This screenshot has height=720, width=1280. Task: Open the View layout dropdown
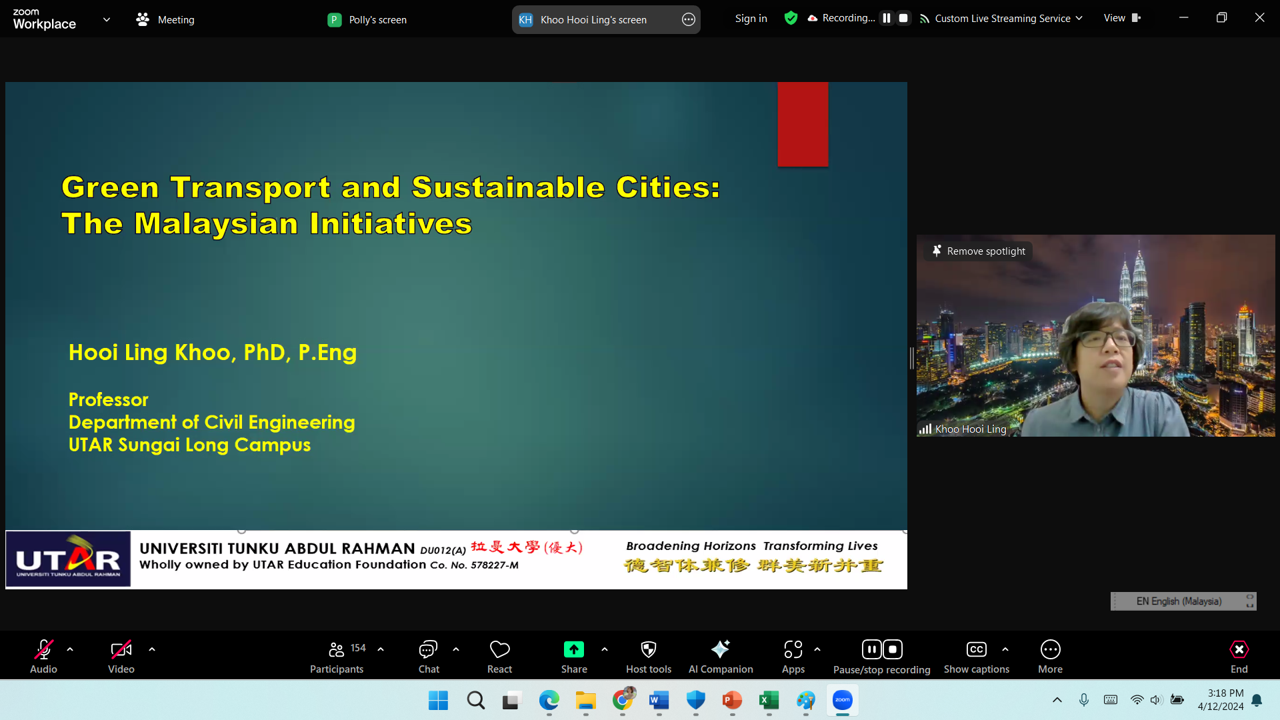(1121, 18)
